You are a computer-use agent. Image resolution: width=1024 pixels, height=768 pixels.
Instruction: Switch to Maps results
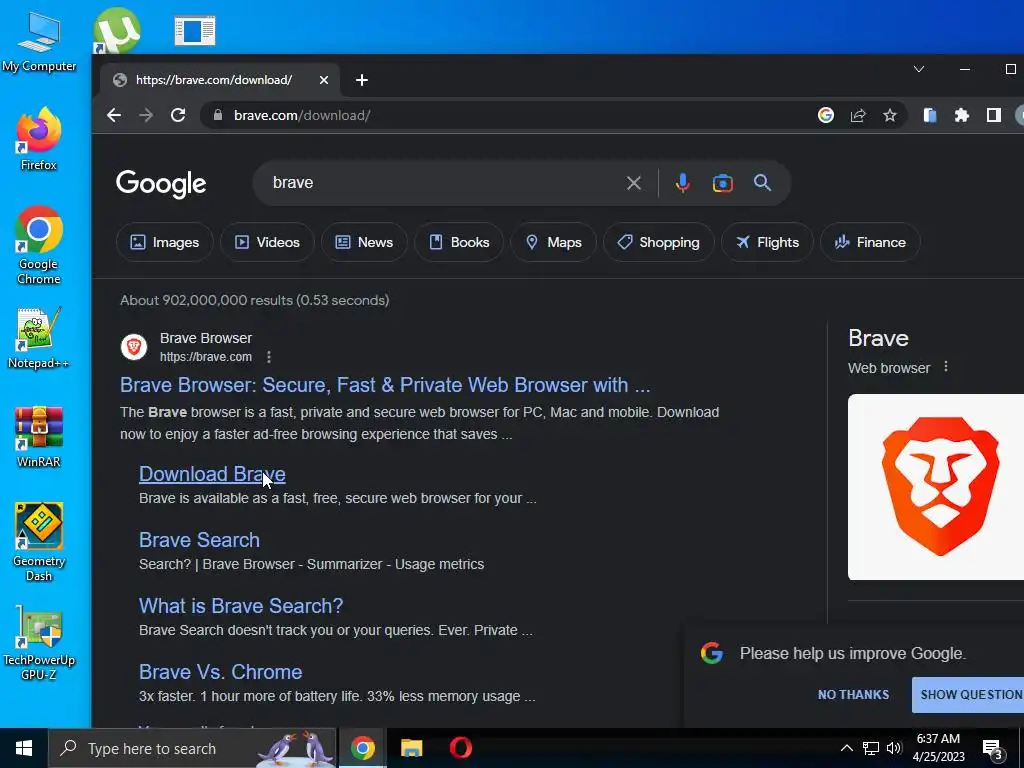point(554,242)
